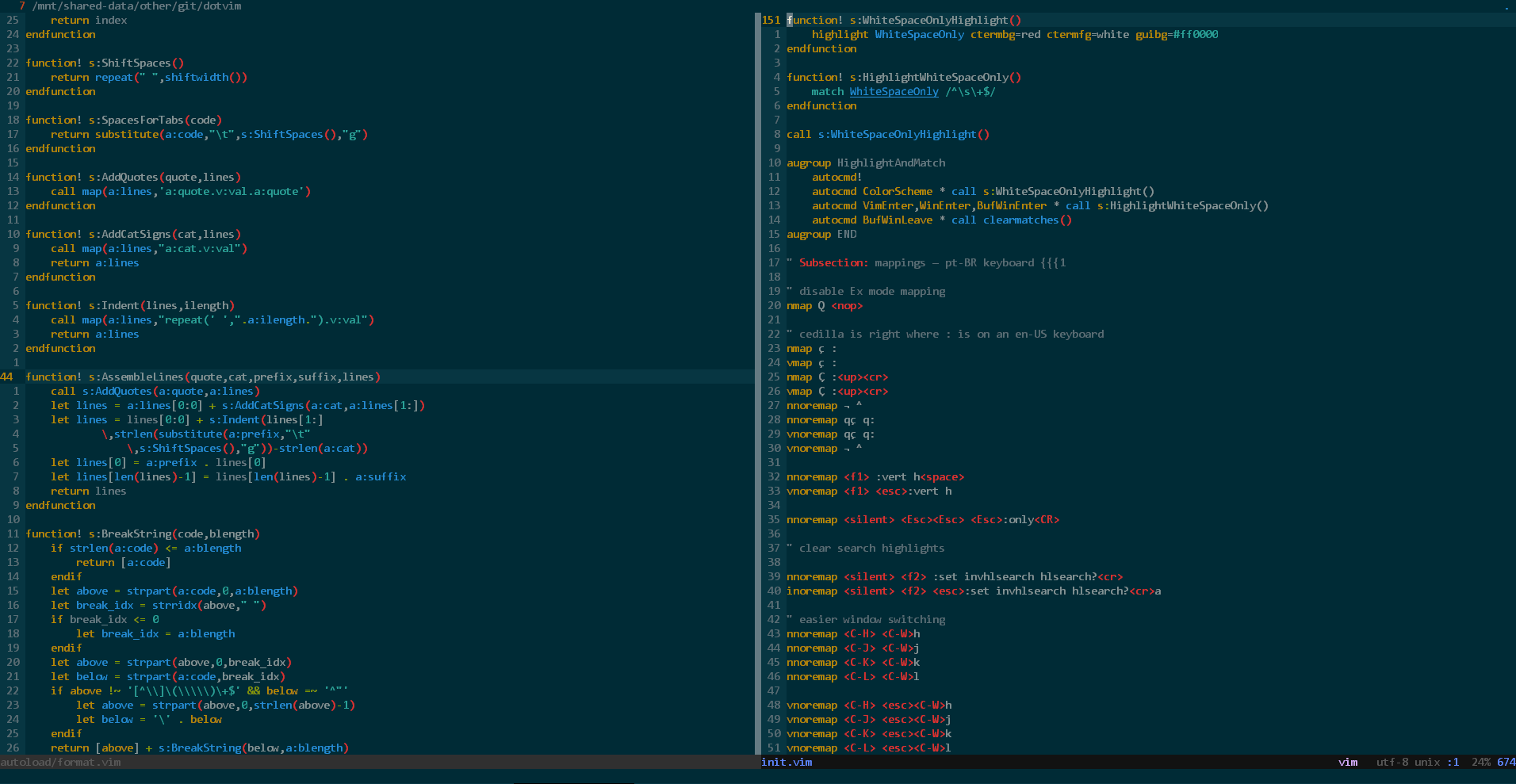Click 'function! s:Indent(lines,ilength)' definition line
Image resolution: width=1516 pixels, height=784 pixels.
point(130,305)
